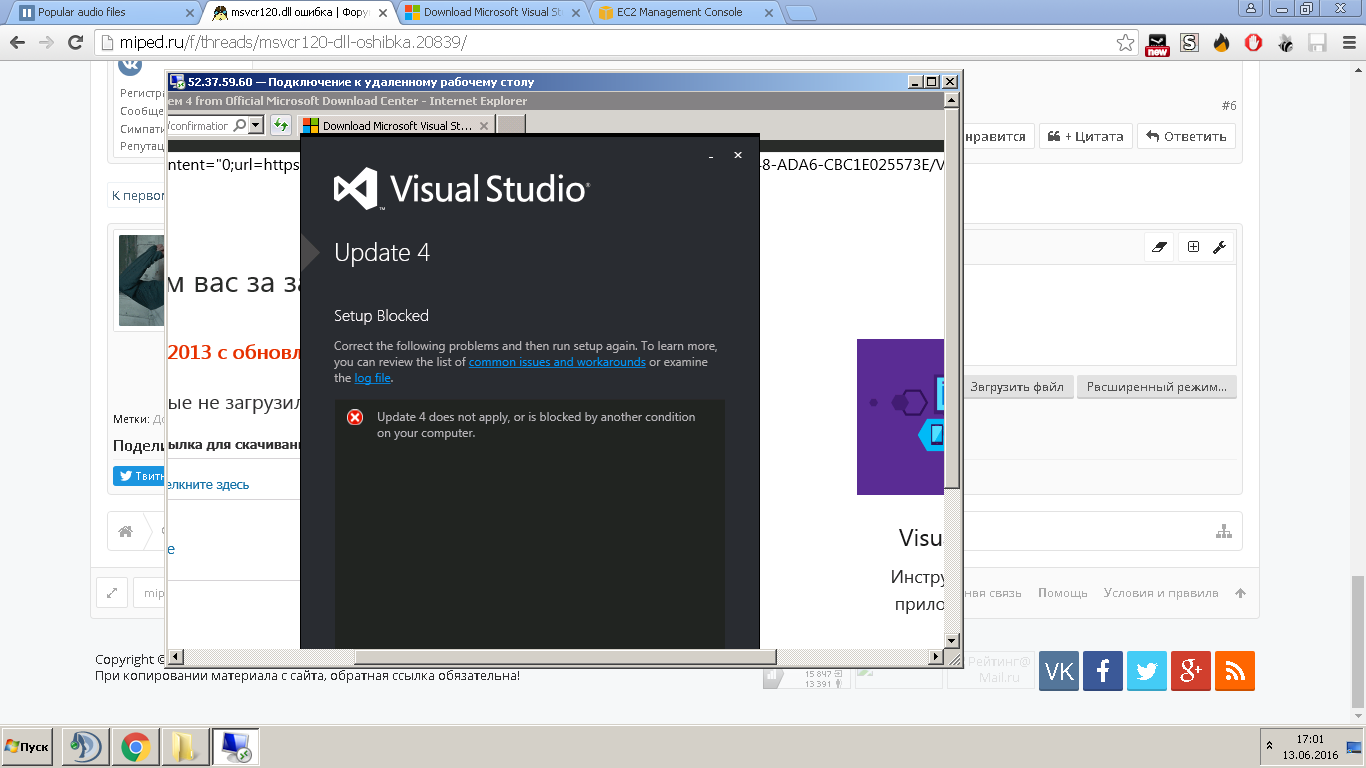Viewport: 1366px width, 768px height.
Task: Open the Facebook social button
Action: click(1103, 671)
